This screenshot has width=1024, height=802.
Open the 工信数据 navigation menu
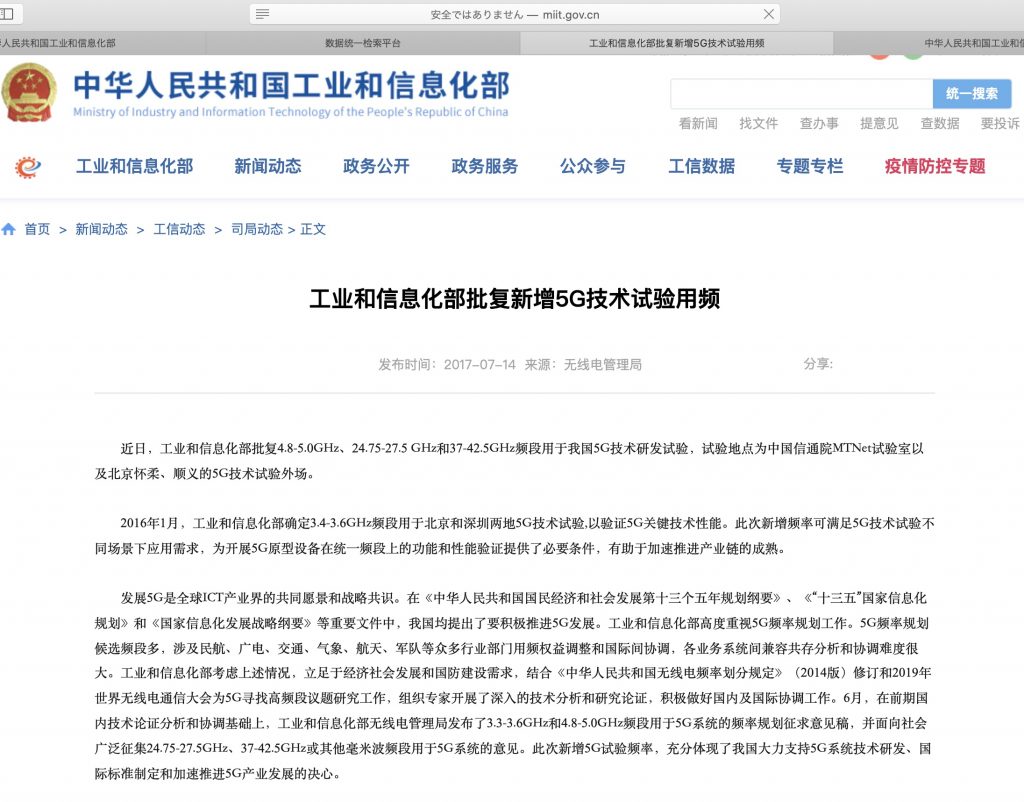pyautogui.click(x=701, y=167)
